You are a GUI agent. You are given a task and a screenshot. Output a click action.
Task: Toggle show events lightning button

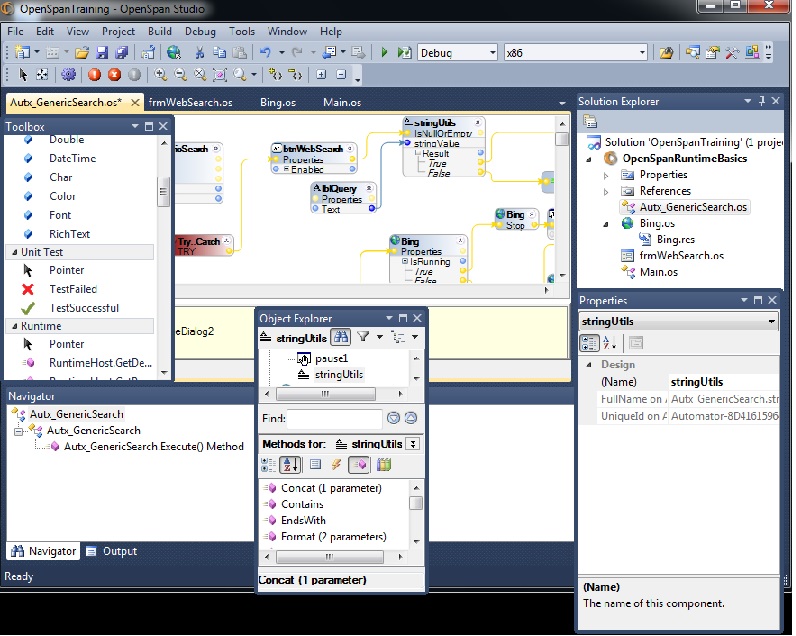336,464
